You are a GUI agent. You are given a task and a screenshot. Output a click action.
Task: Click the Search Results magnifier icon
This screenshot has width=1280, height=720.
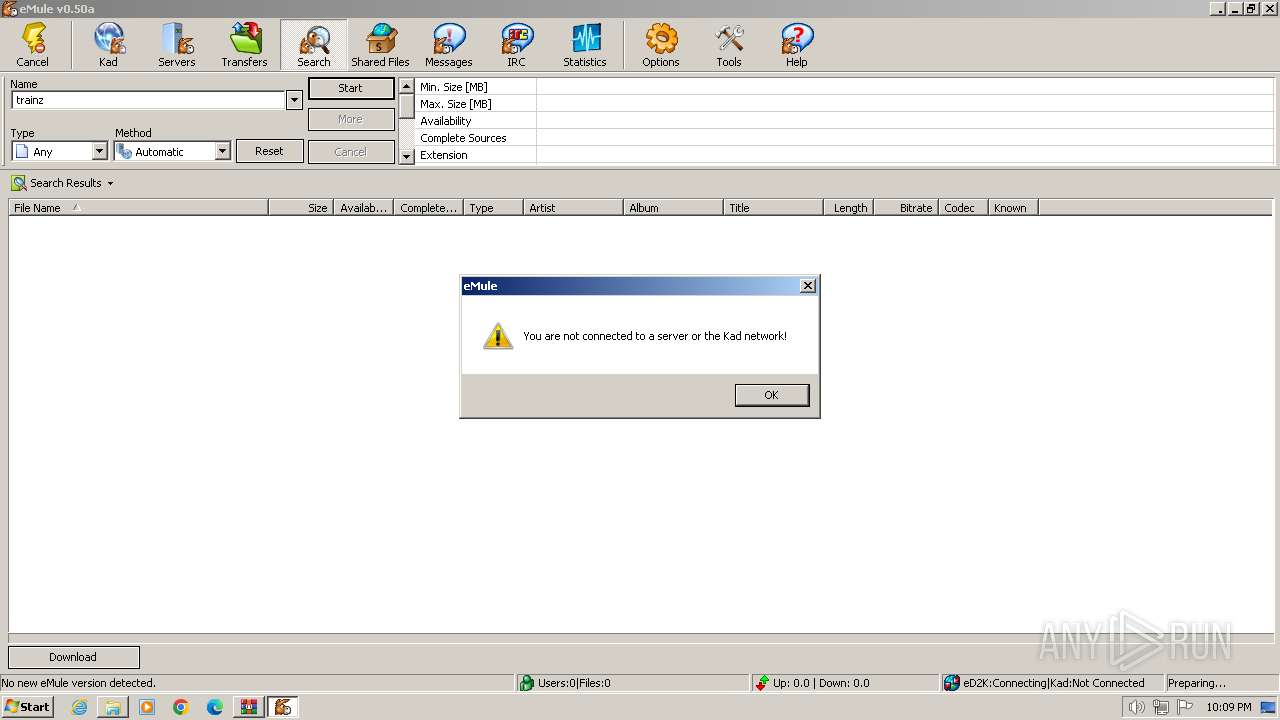19,183
